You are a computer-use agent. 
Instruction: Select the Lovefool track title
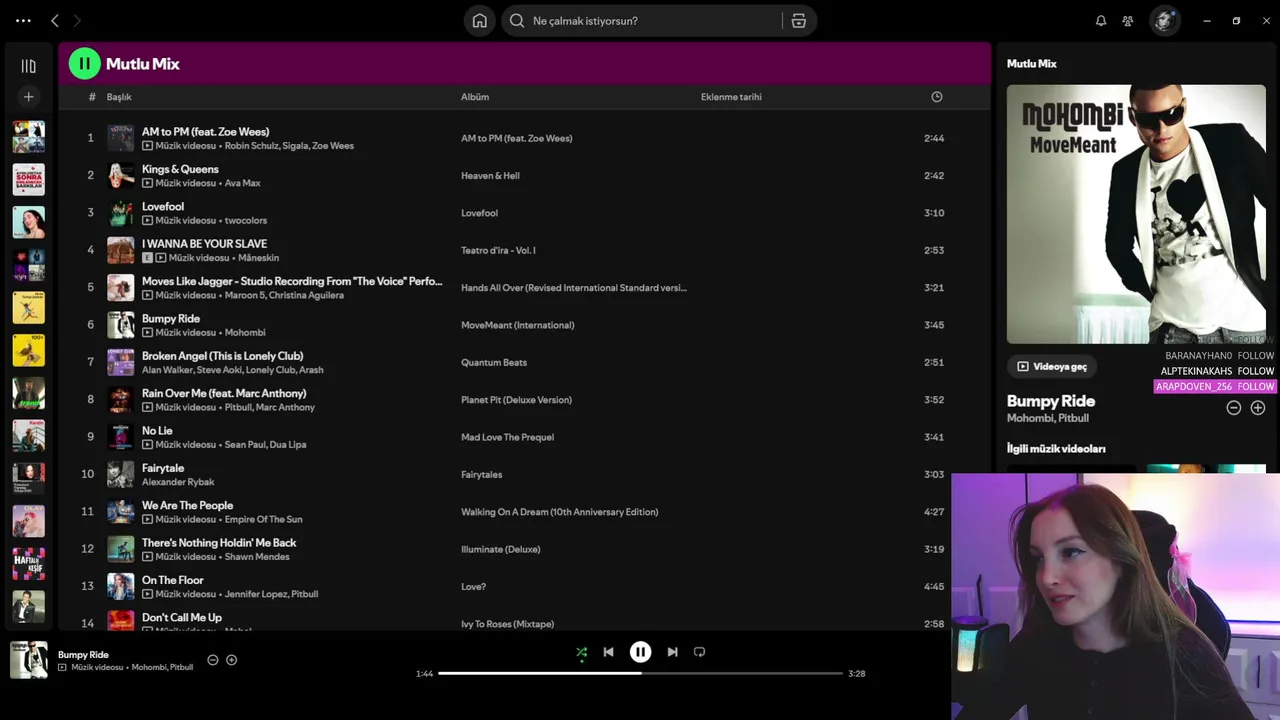163,207
